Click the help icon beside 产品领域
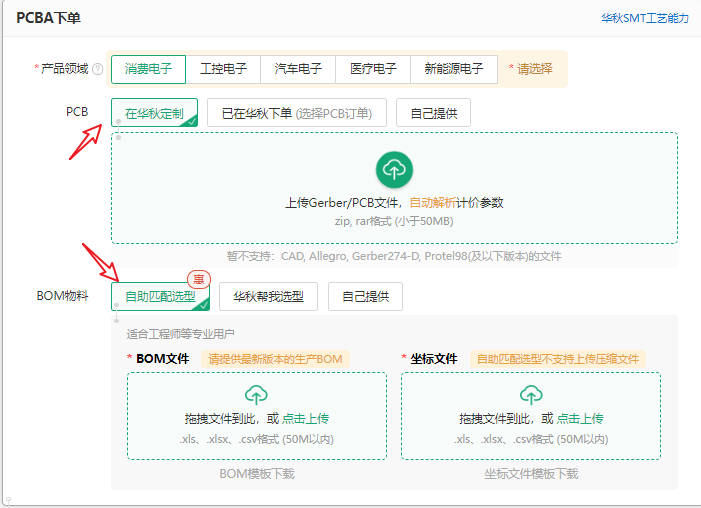This screenshot has width=701, height=508. click(98, 69)
